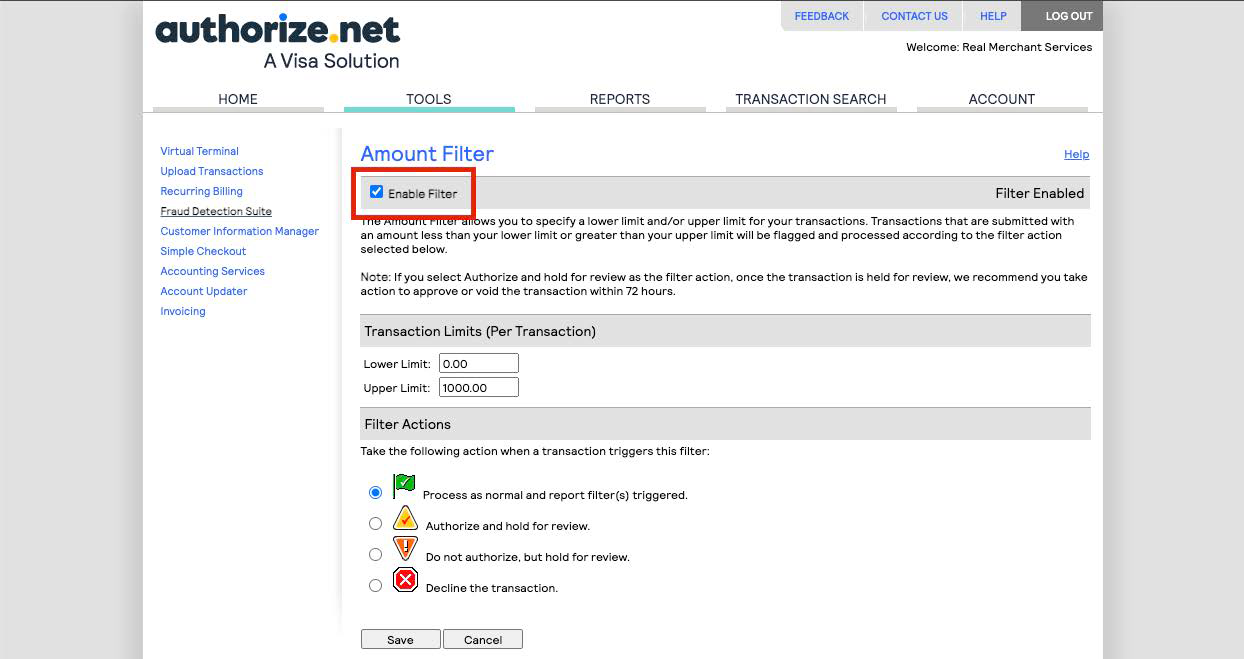Screen dimensions: 1244x659
Task: Choose Do not authorize, but hold radio
Action: click(x=375, y=554)
